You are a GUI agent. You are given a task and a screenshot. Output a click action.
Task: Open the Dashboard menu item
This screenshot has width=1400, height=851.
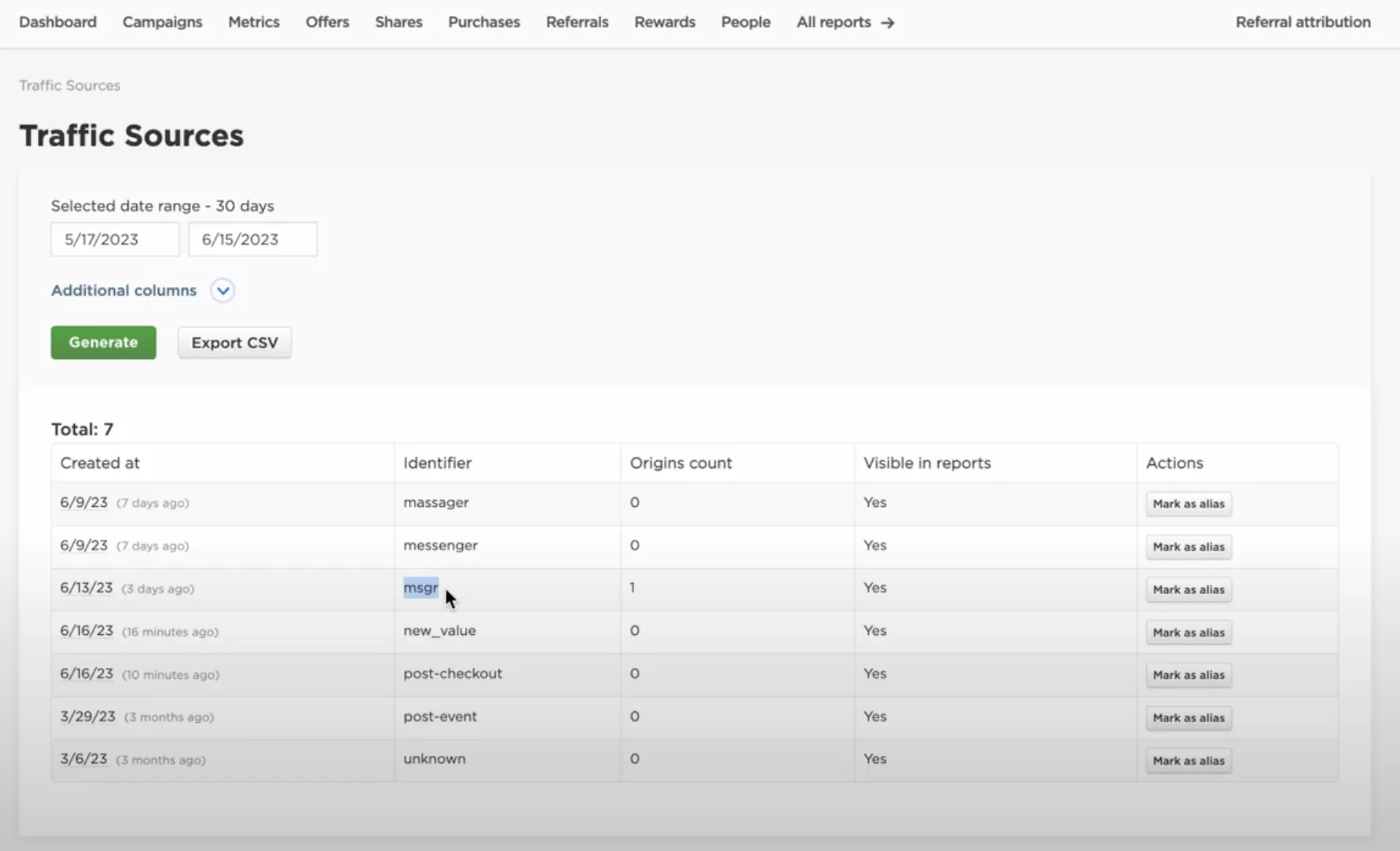(58, 22)
